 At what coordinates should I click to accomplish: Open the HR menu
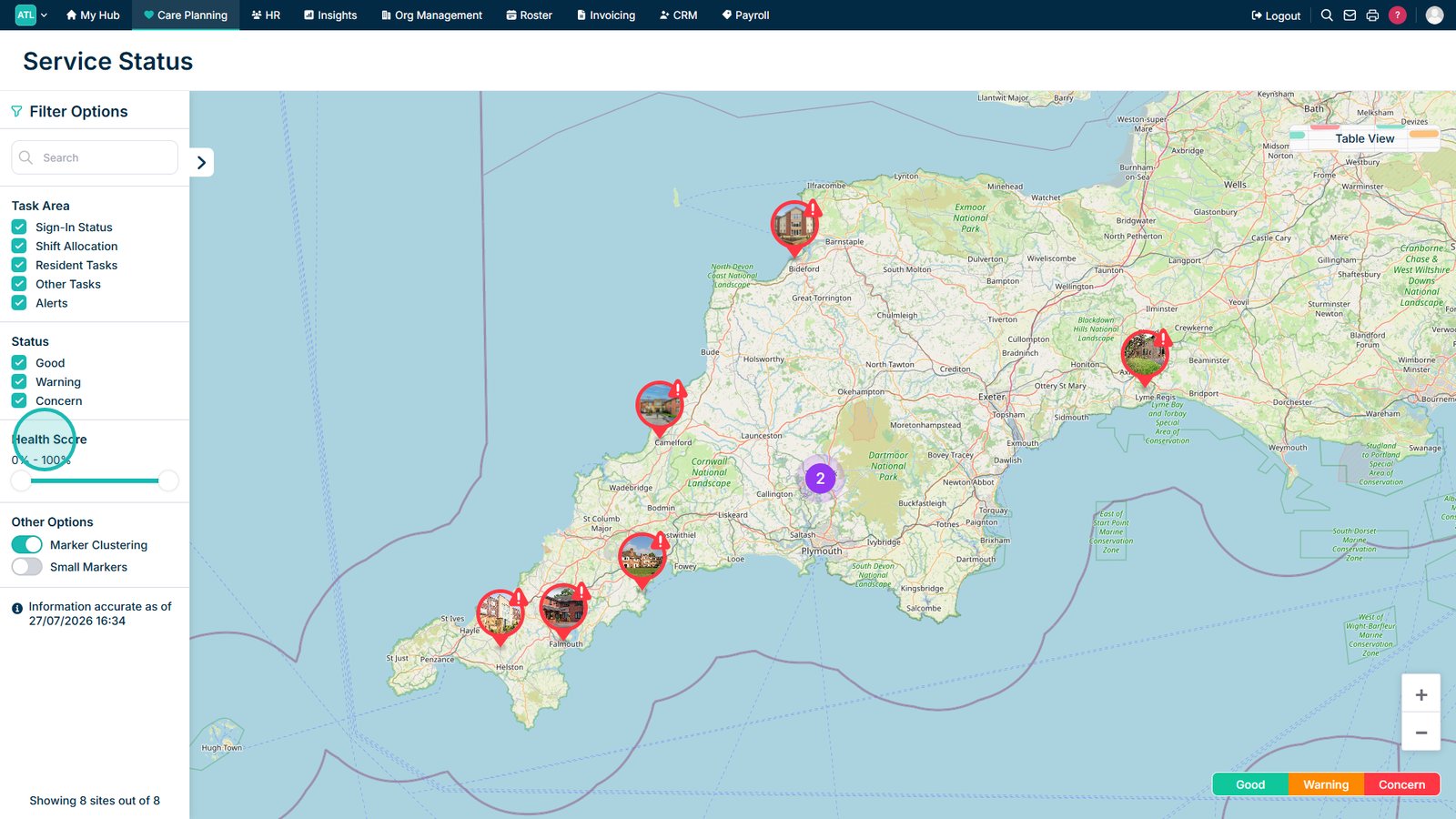click(x=266, y=15)
